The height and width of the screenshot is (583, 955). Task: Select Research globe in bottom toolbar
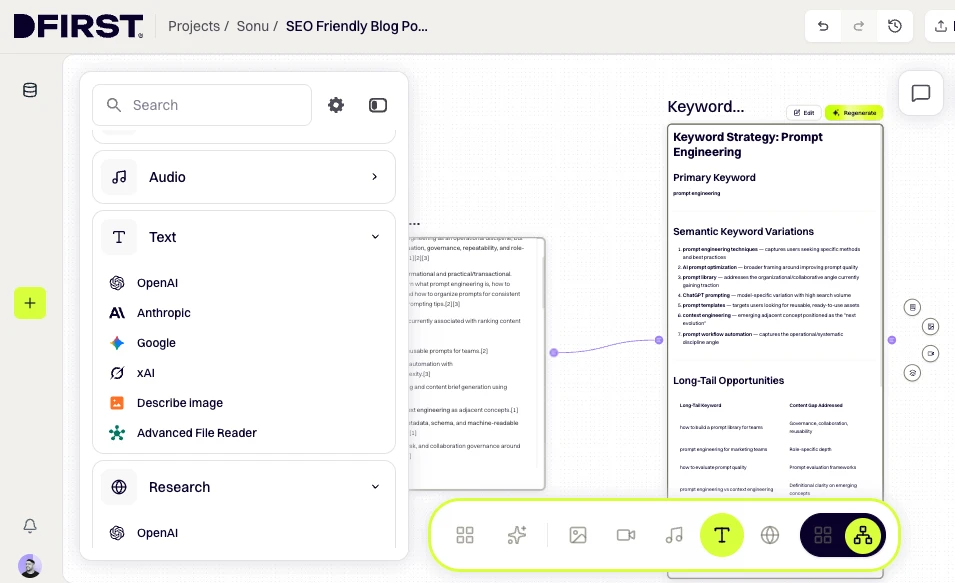pyautogui.click(x=770, y=535)
